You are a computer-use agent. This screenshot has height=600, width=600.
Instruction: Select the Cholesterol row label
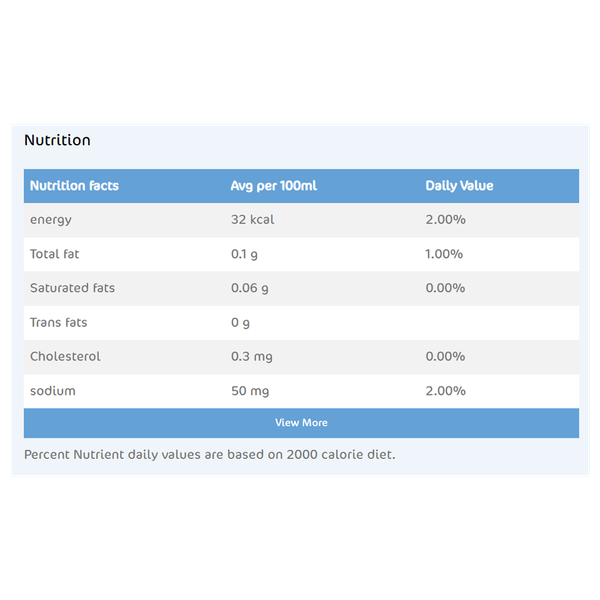65,356
